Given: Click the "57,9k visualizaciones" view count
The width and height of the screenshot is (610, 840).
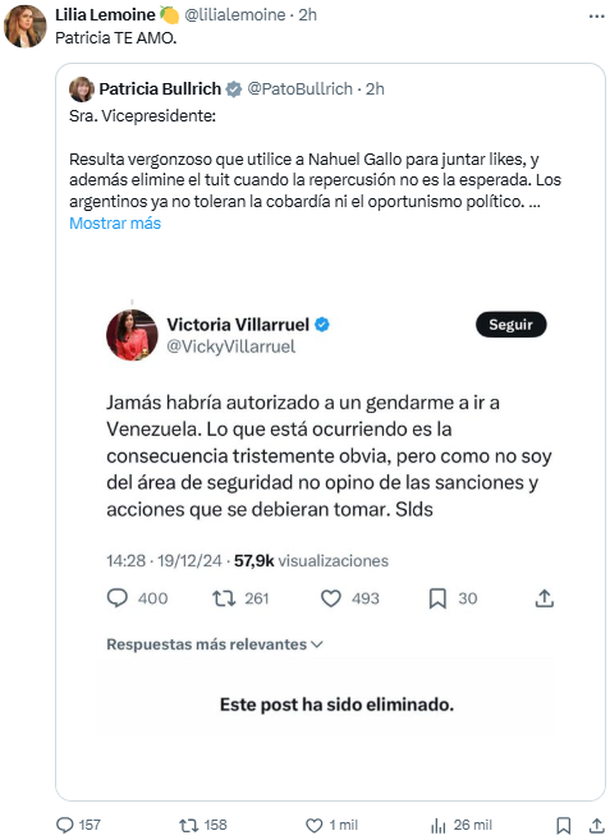Looking at the screenshot, I should 311,561.
